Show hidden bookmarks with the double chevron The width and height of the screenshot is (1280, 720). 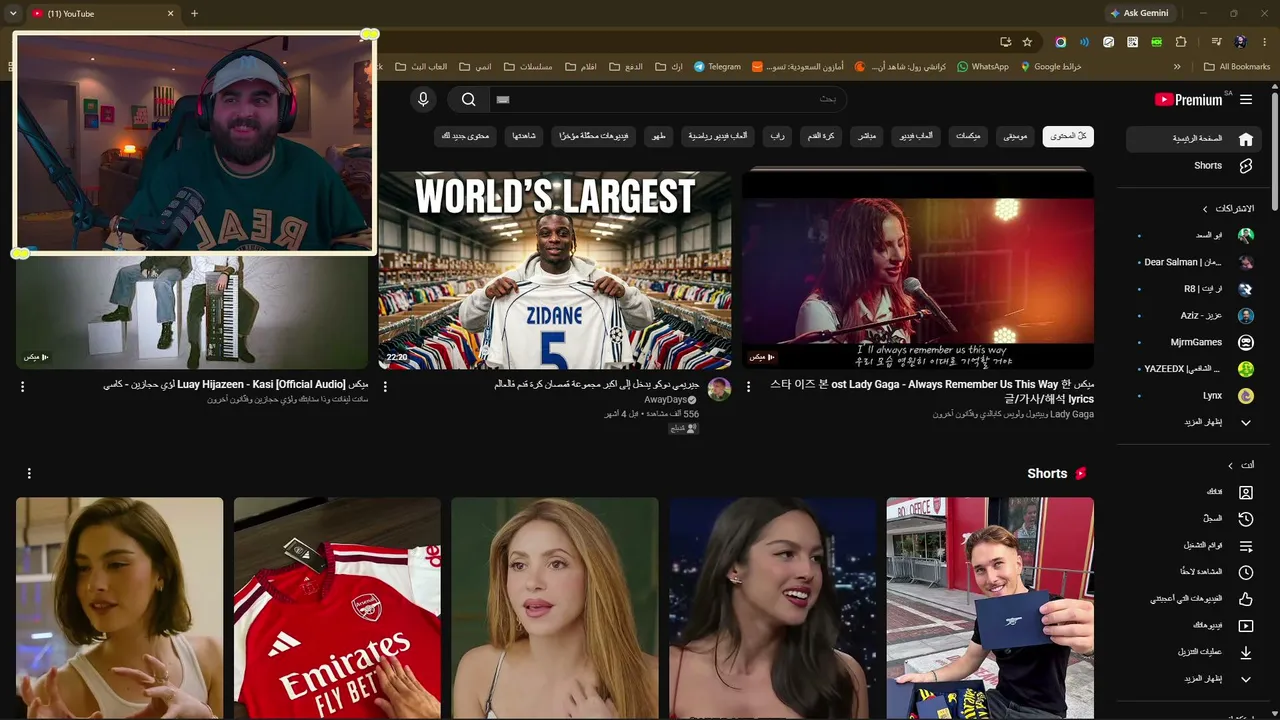point(1177,67)
